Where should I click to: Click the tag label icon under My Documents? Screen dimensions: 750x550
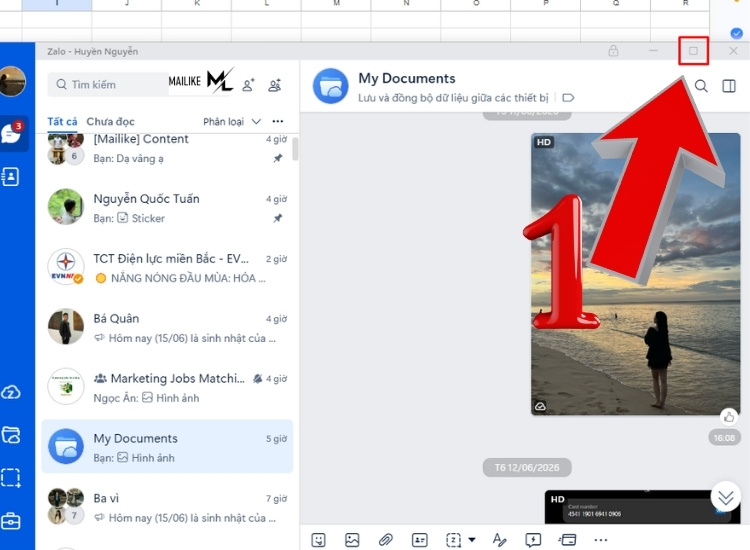pos(568,98)
